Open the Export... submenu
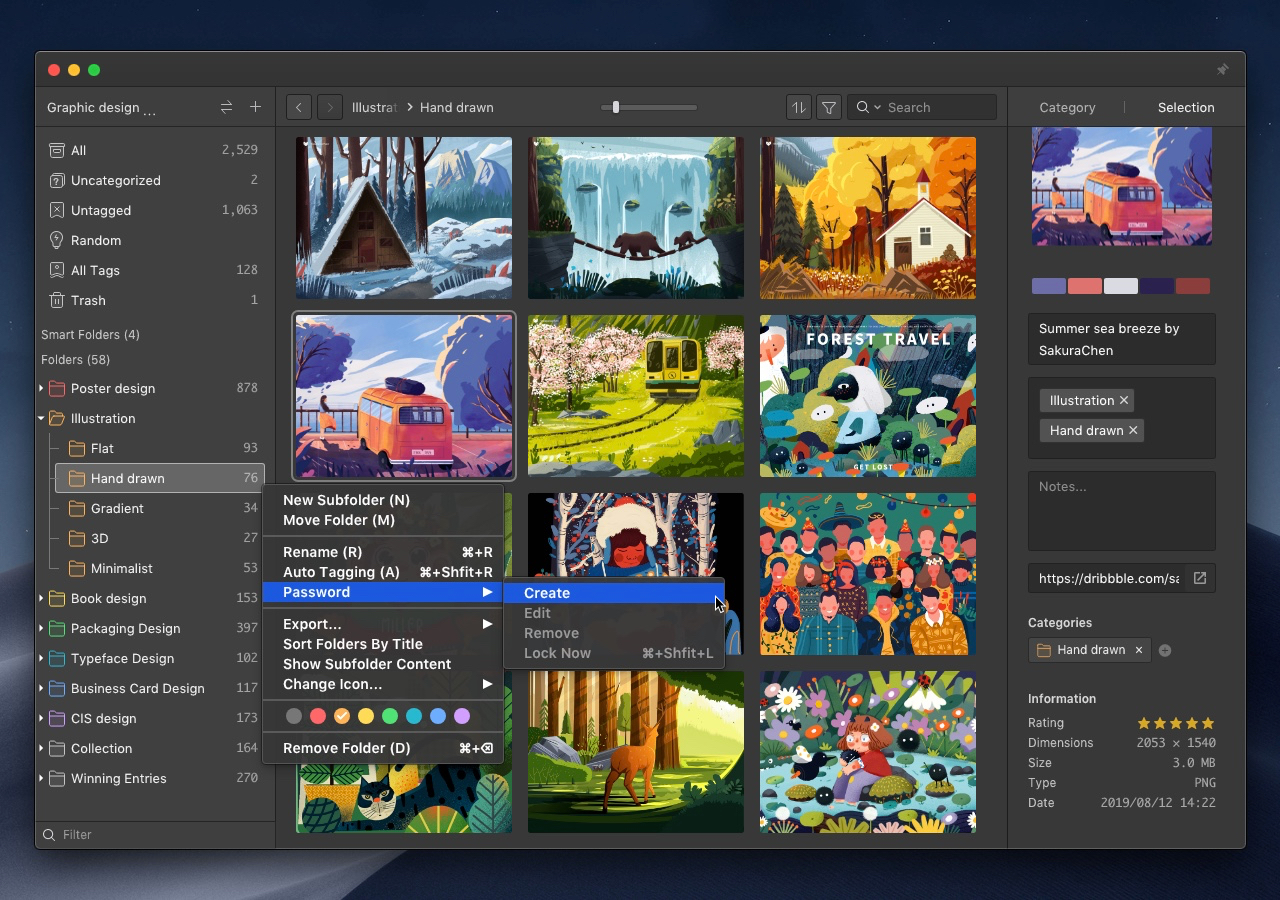This screenshot has width=1280, height=900. [x=382, y=624]
